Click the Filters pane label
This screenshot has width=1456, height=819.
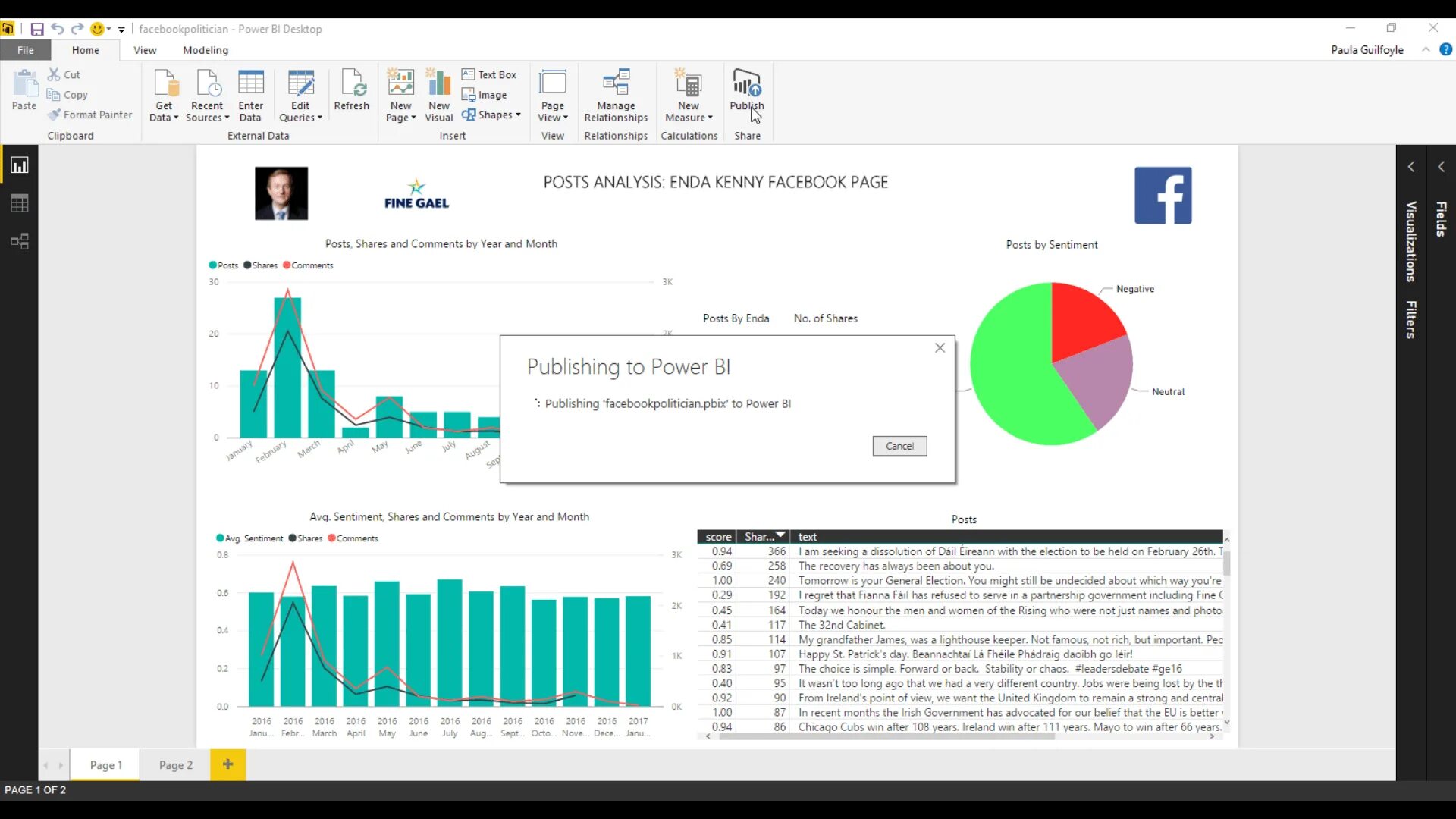[x=1410, y=319]
